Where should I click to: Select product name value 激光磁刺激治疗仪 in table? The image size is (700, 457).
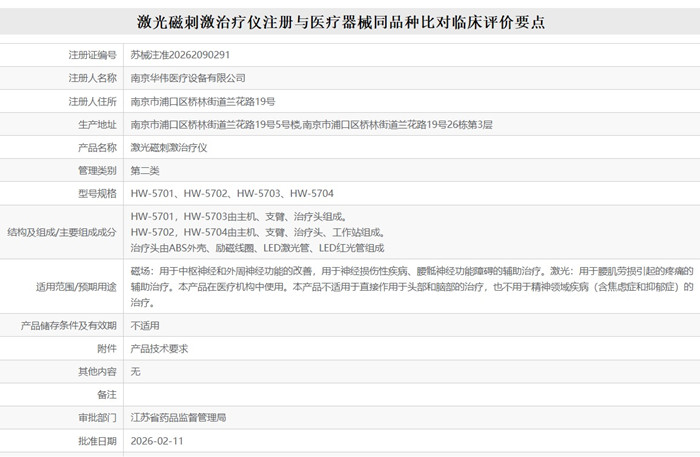pos(169,147)
